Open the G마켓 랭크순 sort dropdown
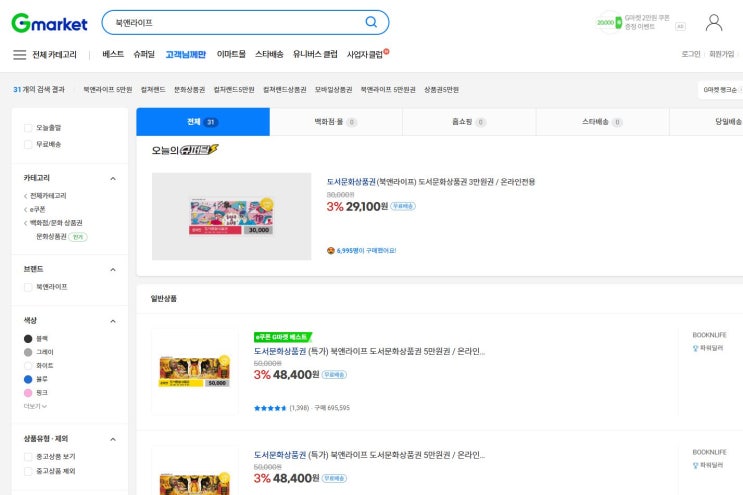This screenshot has width=743, height=495. (x=720, y=90)
